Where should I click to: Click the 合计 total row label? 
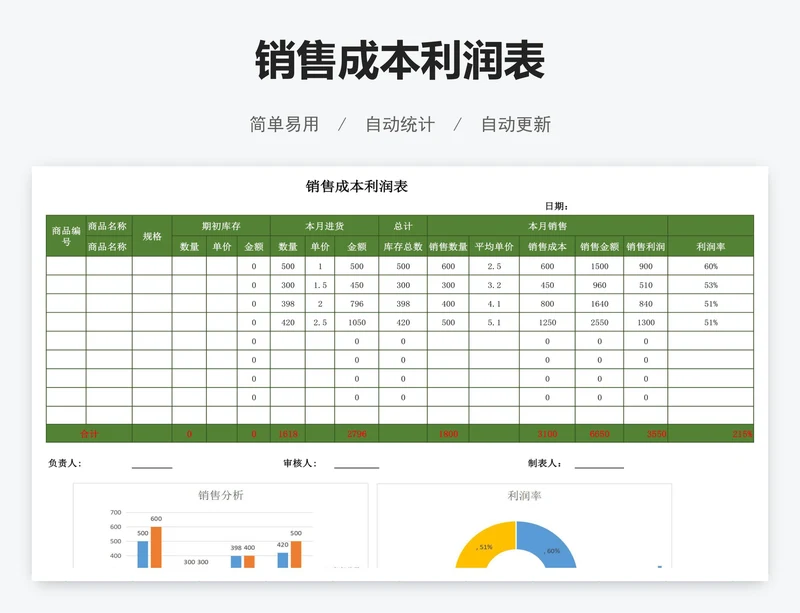tap(89, 434)
